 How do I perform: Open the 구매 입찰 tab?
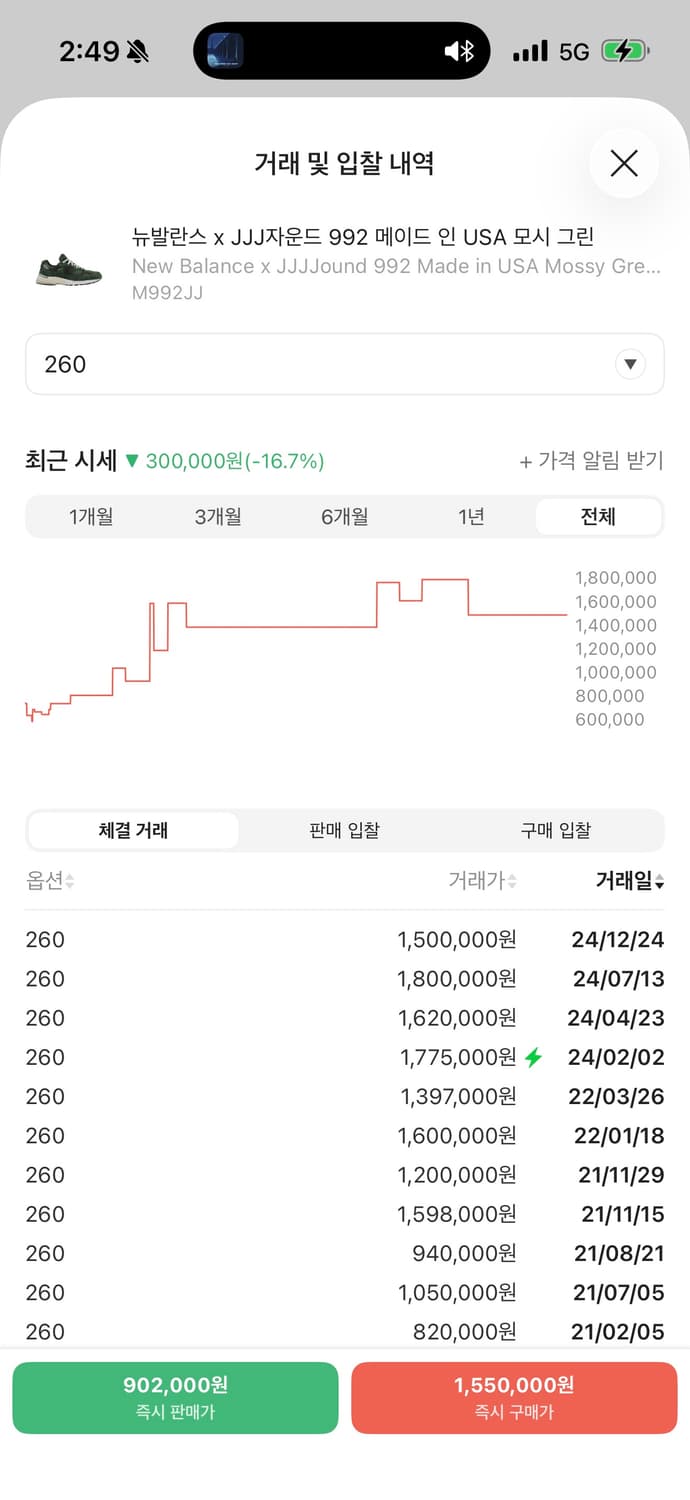coord(556,830)
